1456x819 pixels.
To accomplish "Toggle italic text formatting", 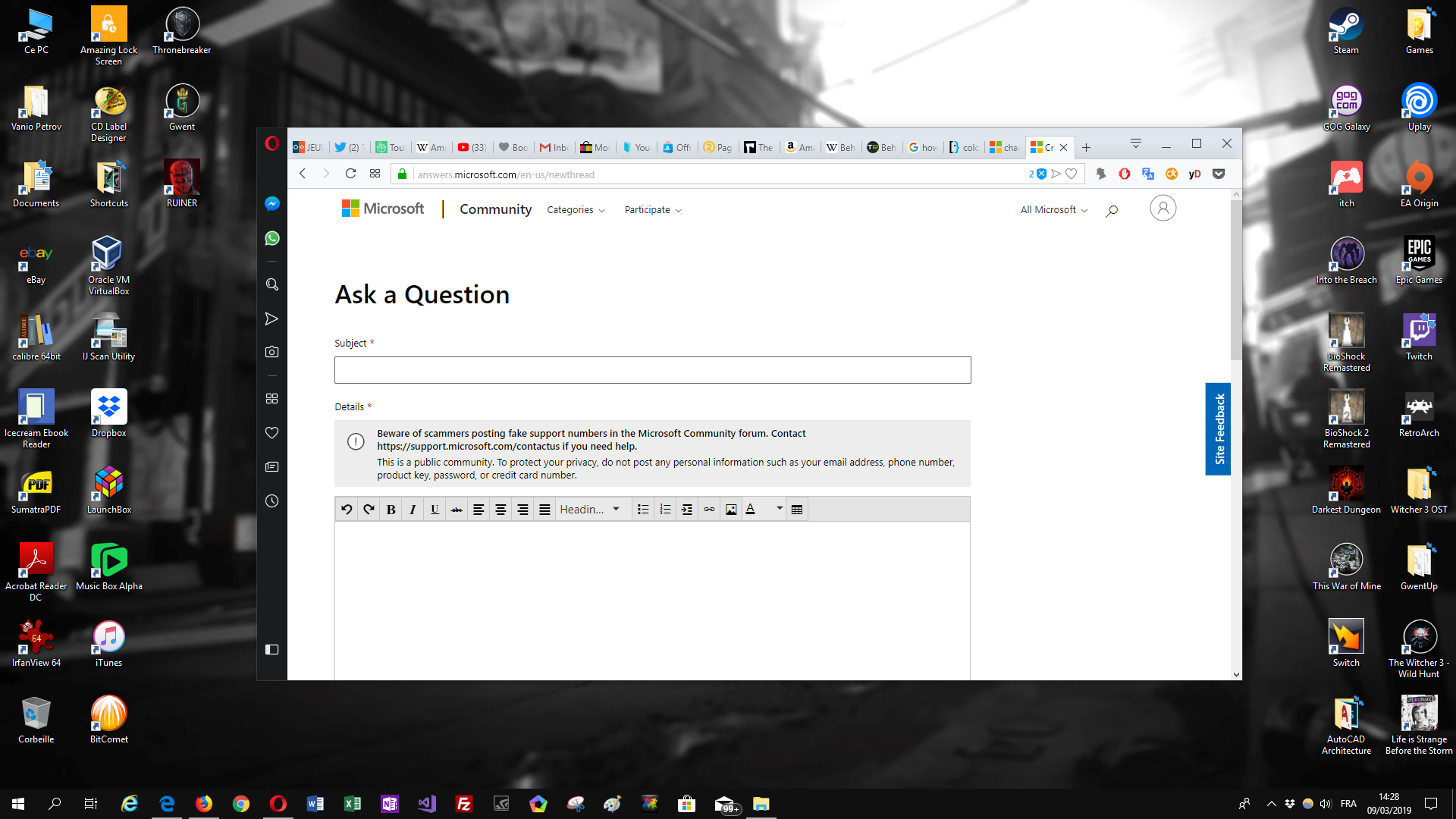I will [x=413, y=509].
